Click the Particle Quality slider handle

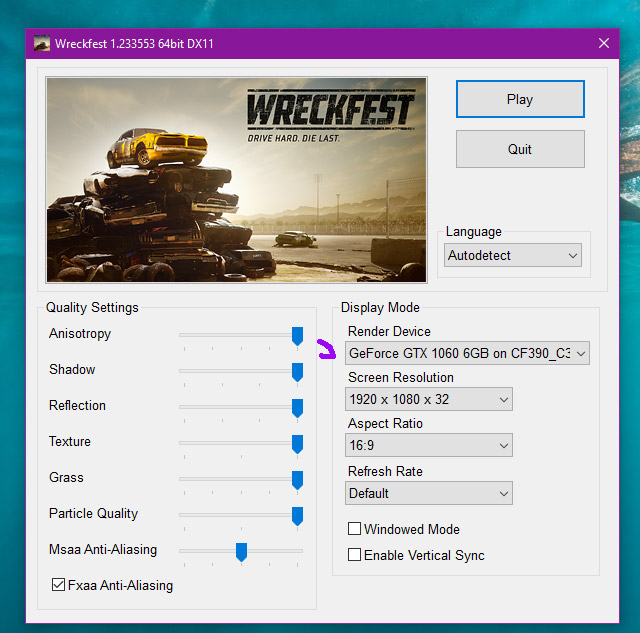(x=298, y=516)
